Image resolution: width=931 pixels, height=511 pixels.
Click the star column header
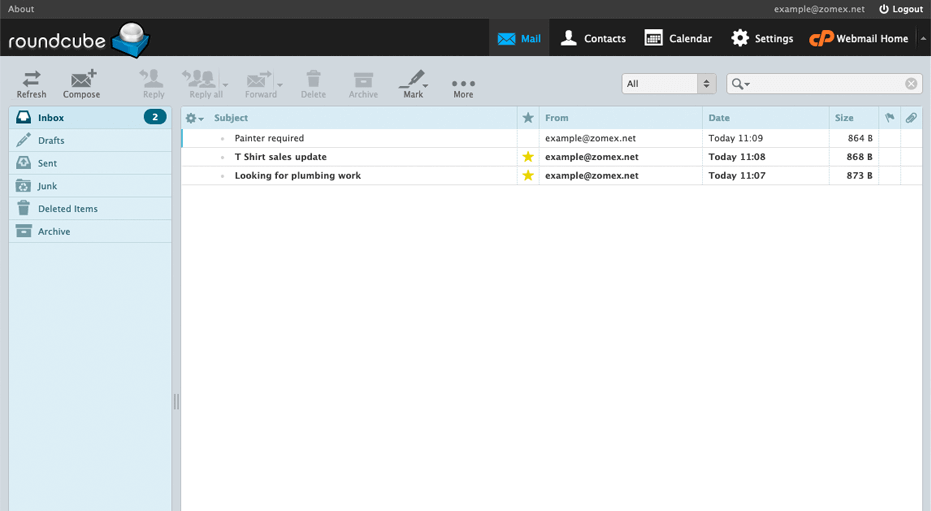[x=528, y=118]
